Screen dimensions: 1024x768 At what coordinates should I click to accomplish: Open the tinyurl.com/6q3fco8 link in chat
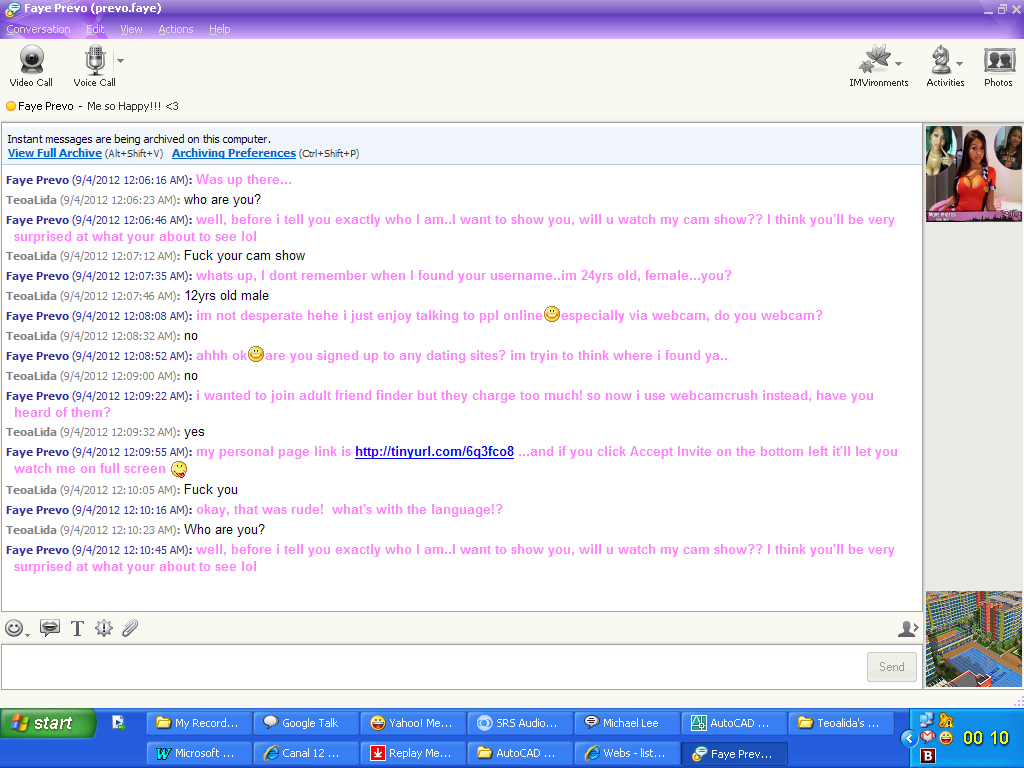434,452
